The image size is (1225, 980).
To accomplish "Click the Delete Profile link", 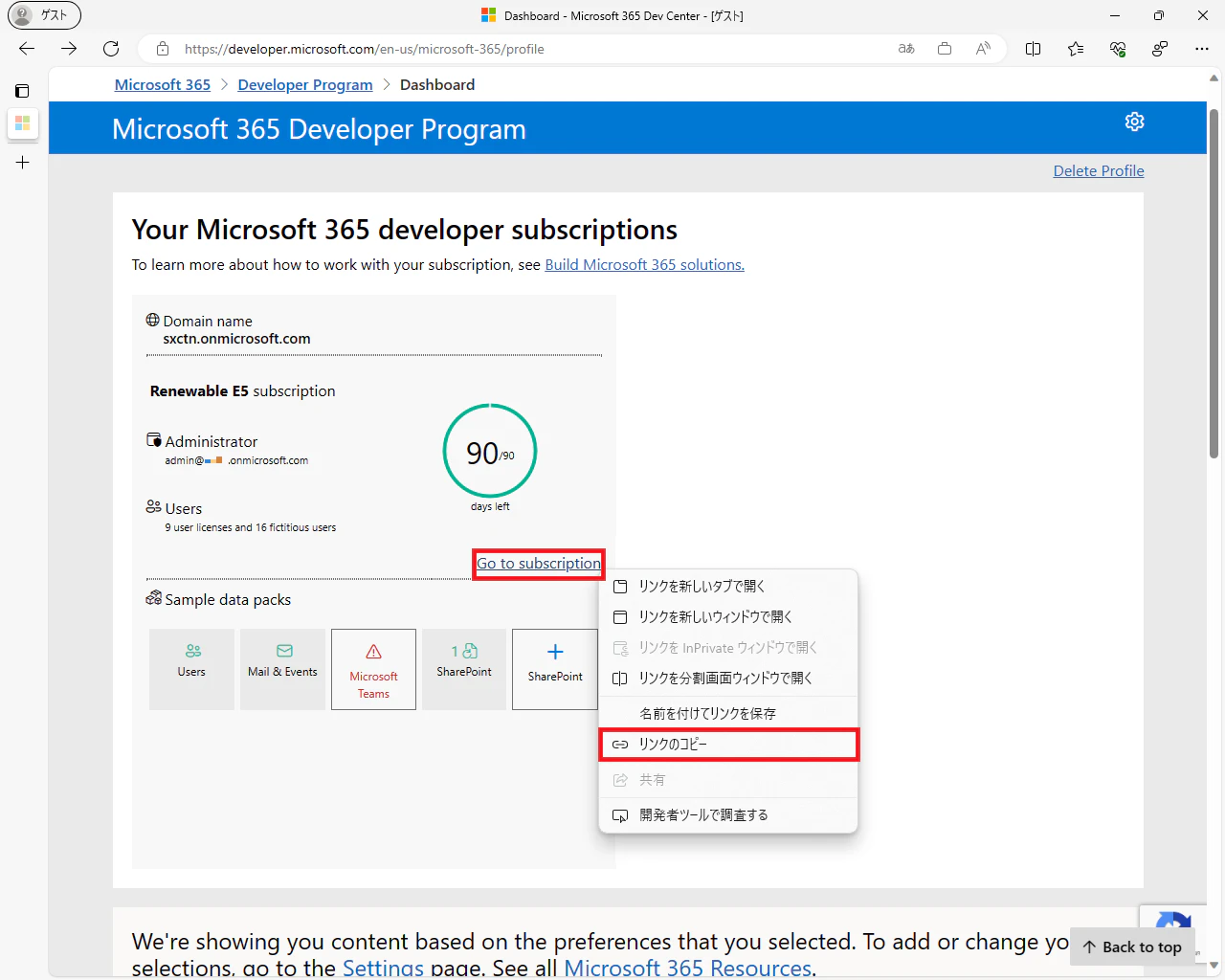I will (1099, 170).
